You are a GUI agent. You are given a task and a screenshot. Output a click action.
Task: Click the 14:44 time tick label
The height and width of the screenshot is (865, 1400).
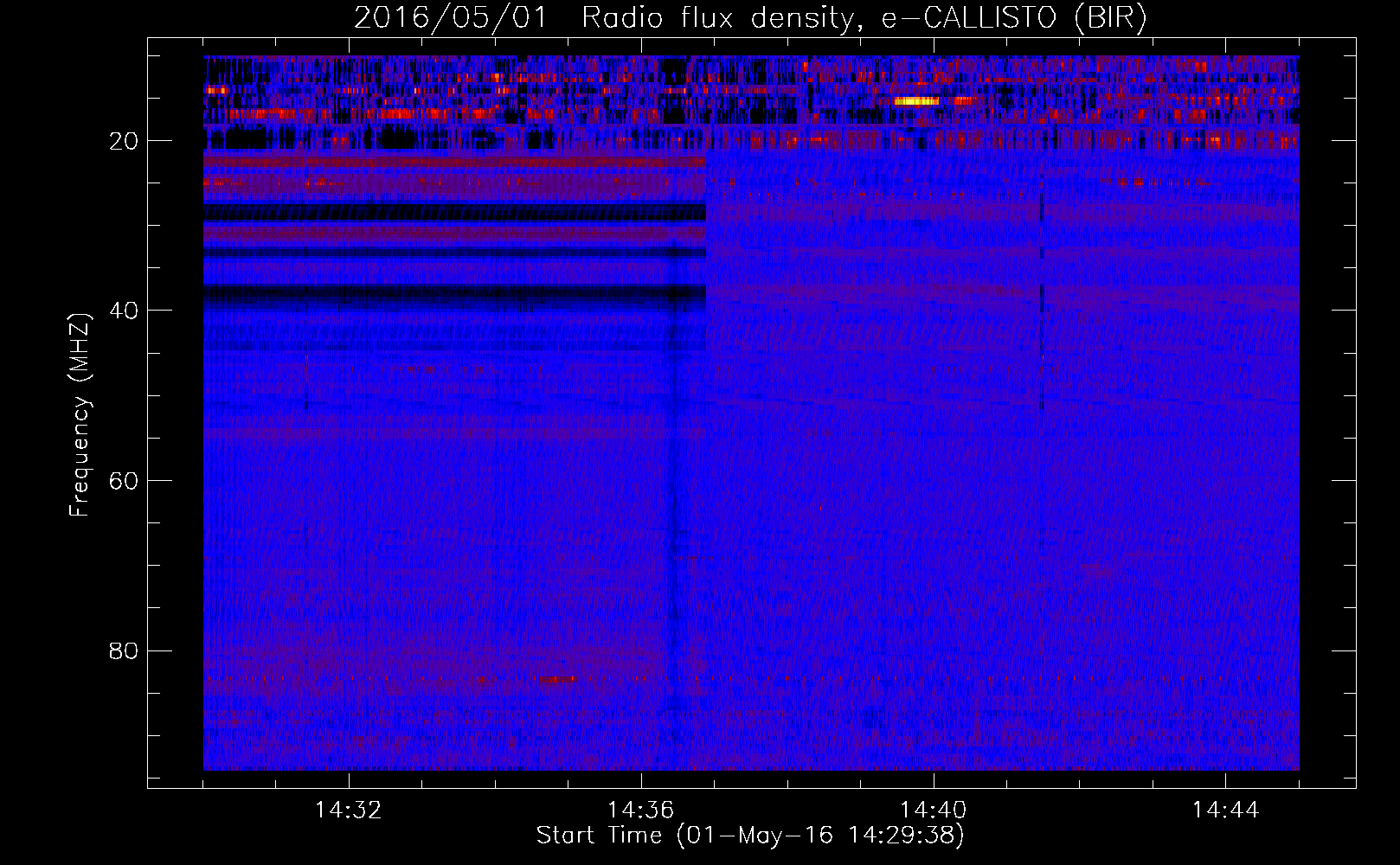click(1226, 811)
